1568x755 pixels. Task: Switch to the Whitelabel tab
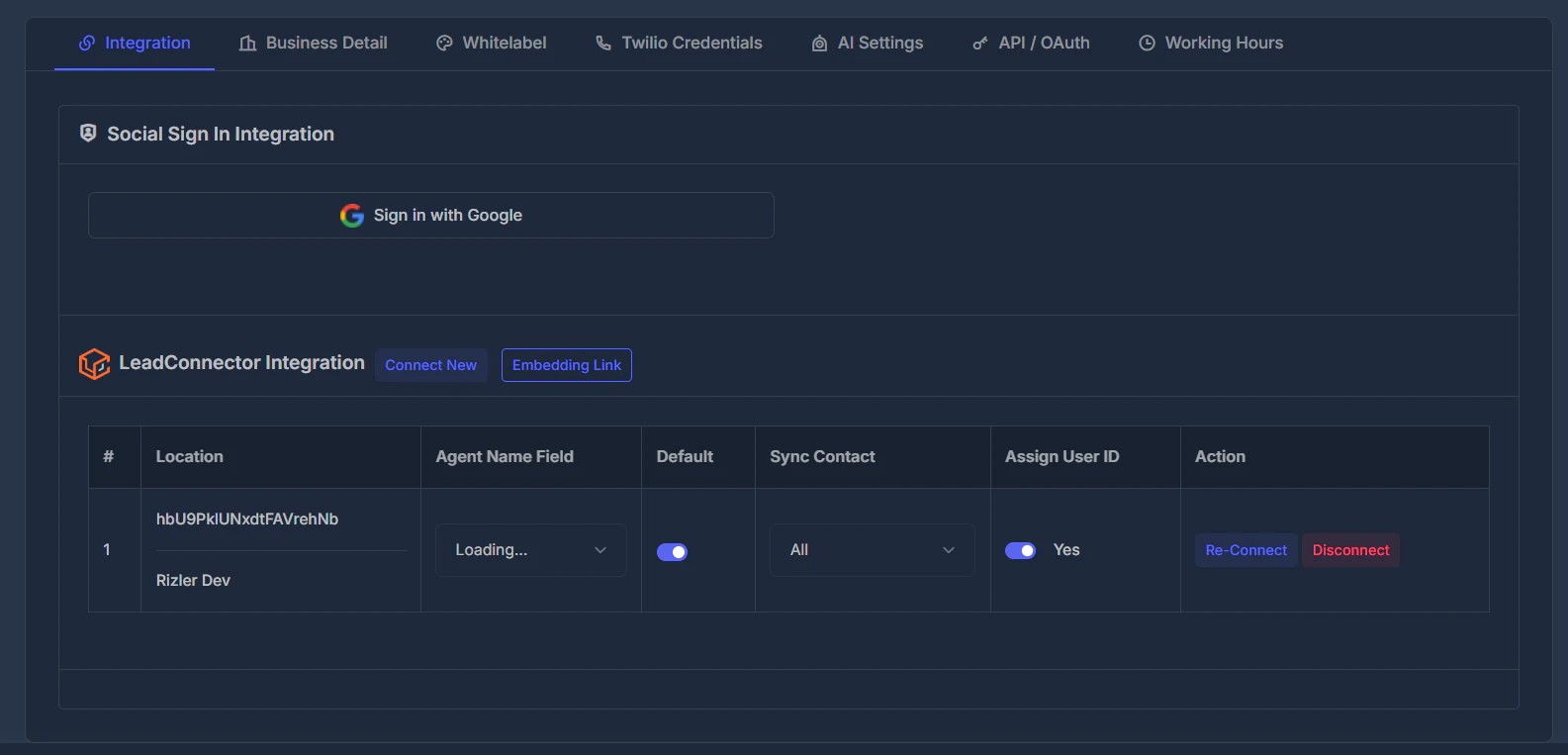point(491,44)
